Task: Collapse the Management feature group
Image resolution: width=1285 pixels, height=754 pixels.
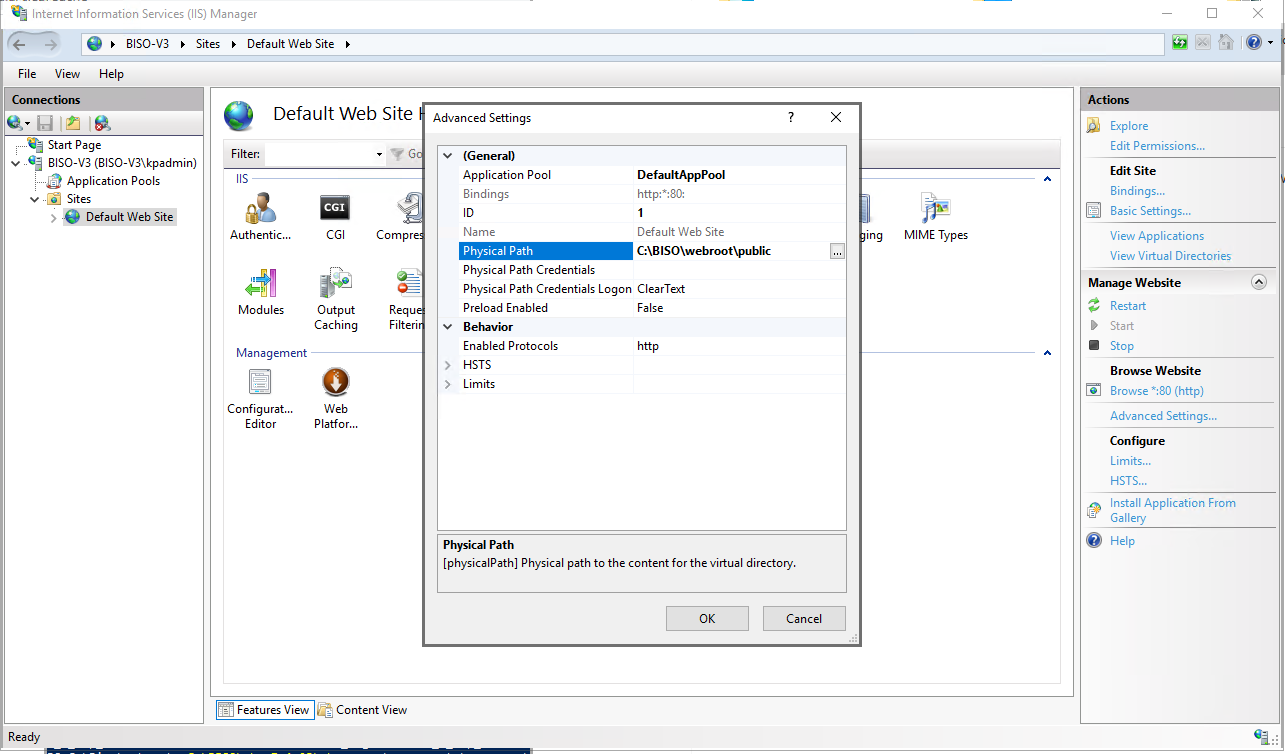Action: tap(1047, 353)
